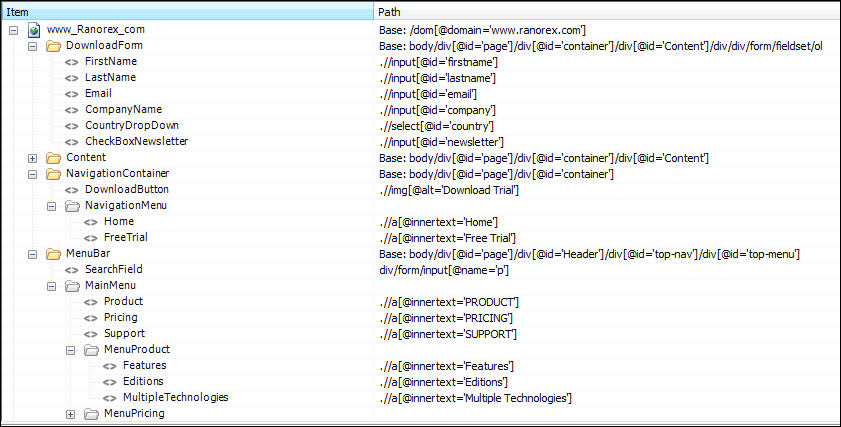Click the MultipleTechnologies element tag icon
The image size is (841, 427).
109,399
